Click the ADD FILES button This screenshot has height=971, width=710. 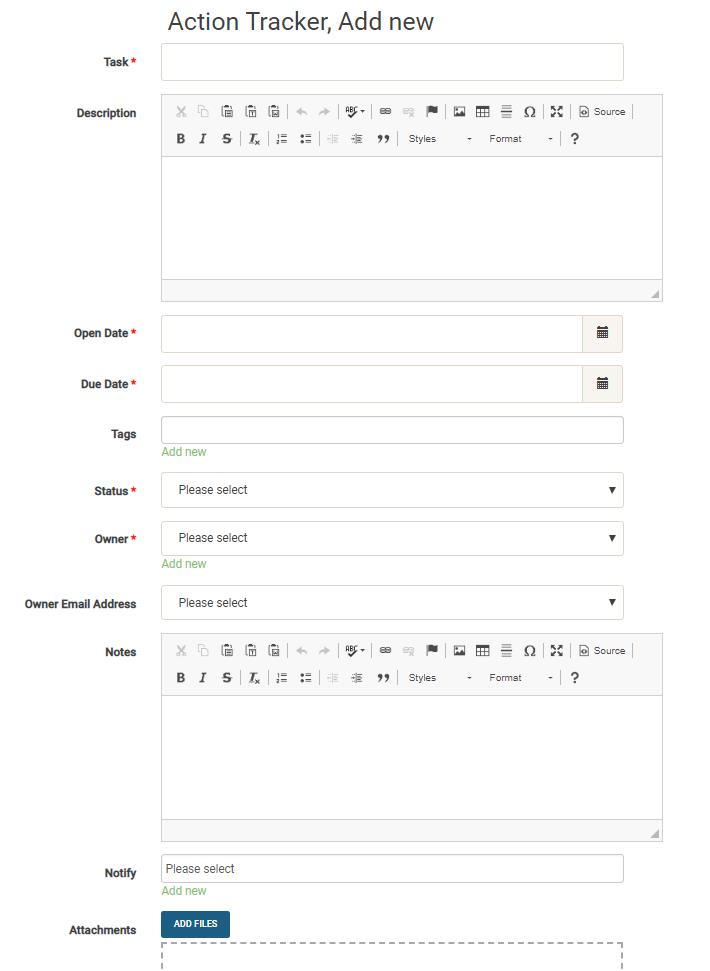[x=196, y=924]
